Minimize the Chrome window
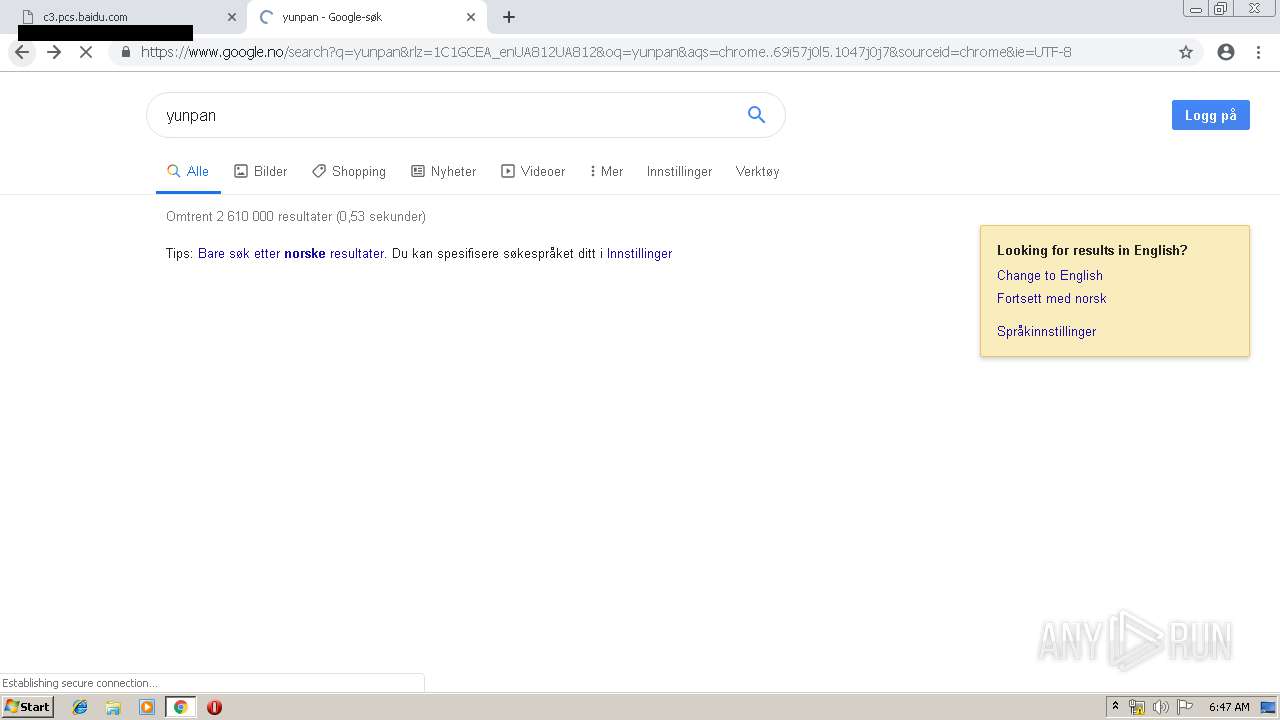Viewport: 1280px width, 720px height. tap(1196, 9)
